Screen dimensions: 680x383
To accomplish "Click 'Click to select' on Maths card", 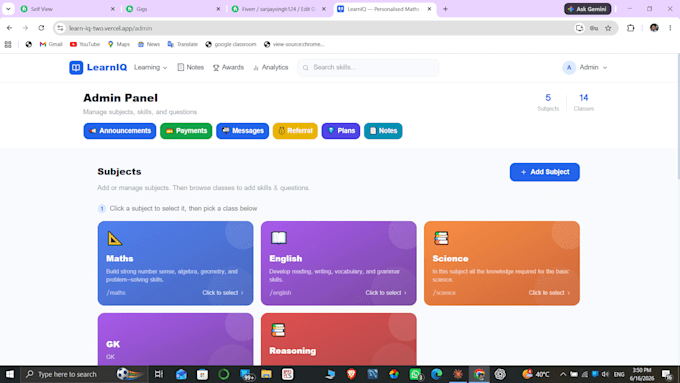I will (223, 293).
